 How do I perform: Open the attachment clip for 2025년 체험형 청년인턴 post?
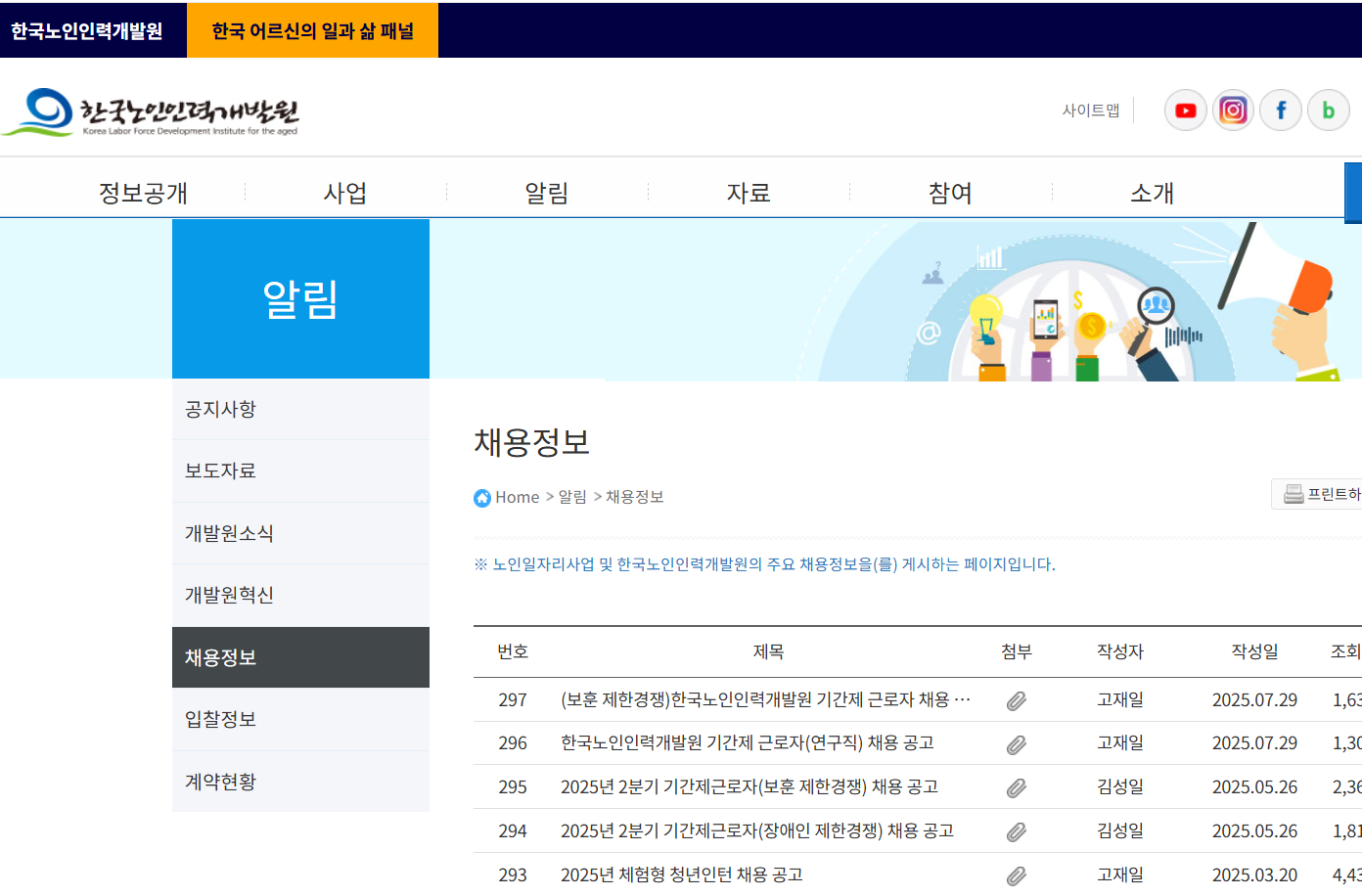[x=1016, y=874]
